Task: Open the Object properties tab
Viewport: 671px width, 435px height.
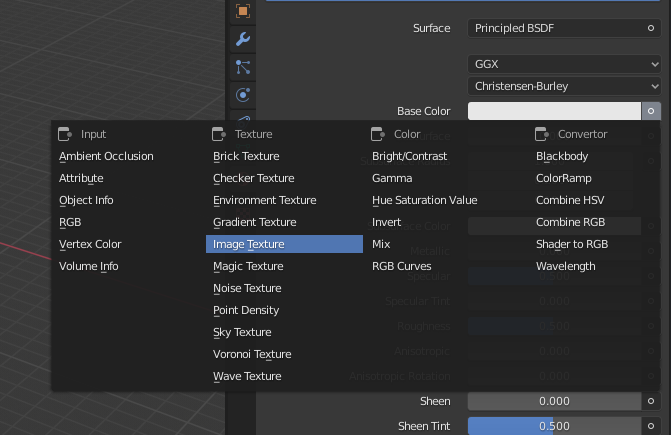Action: 242,12
